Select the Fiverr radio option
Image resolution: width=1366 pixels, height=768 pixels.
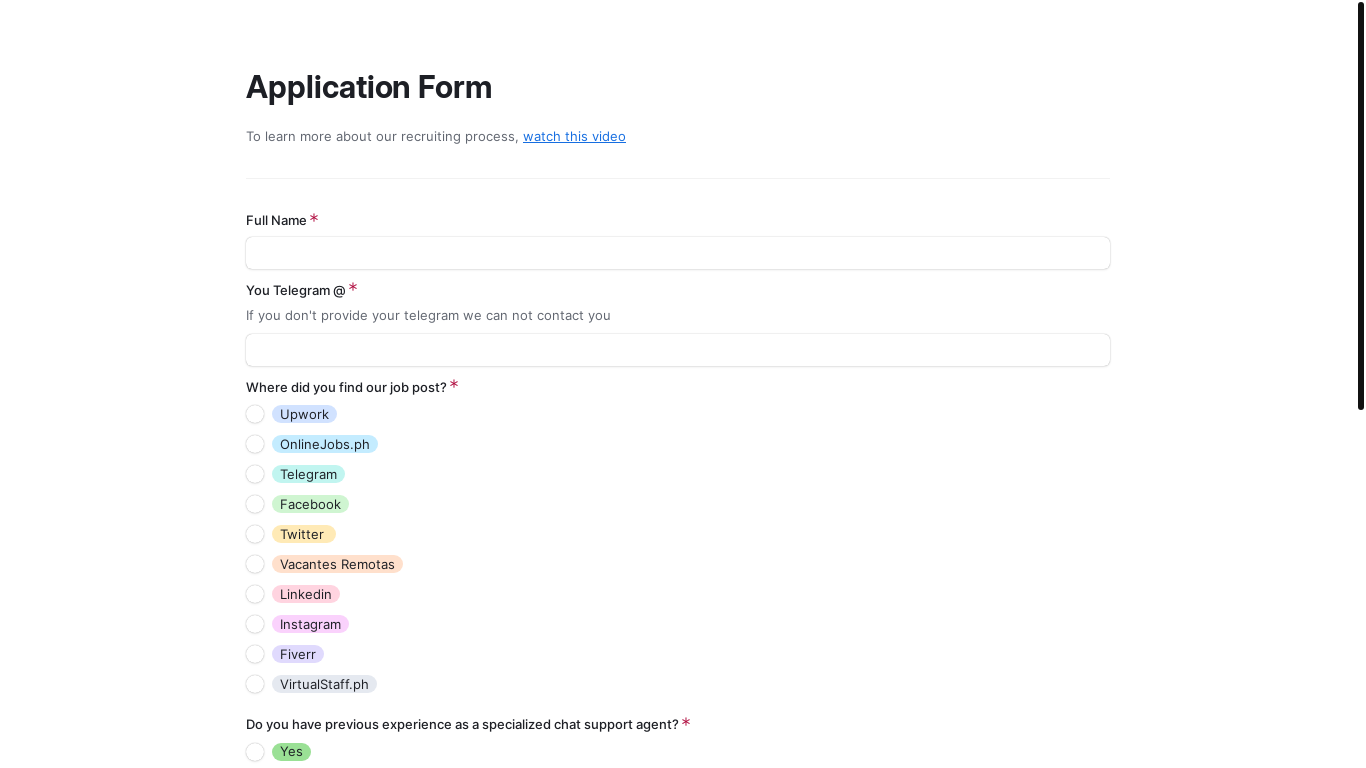click(255, 654)
